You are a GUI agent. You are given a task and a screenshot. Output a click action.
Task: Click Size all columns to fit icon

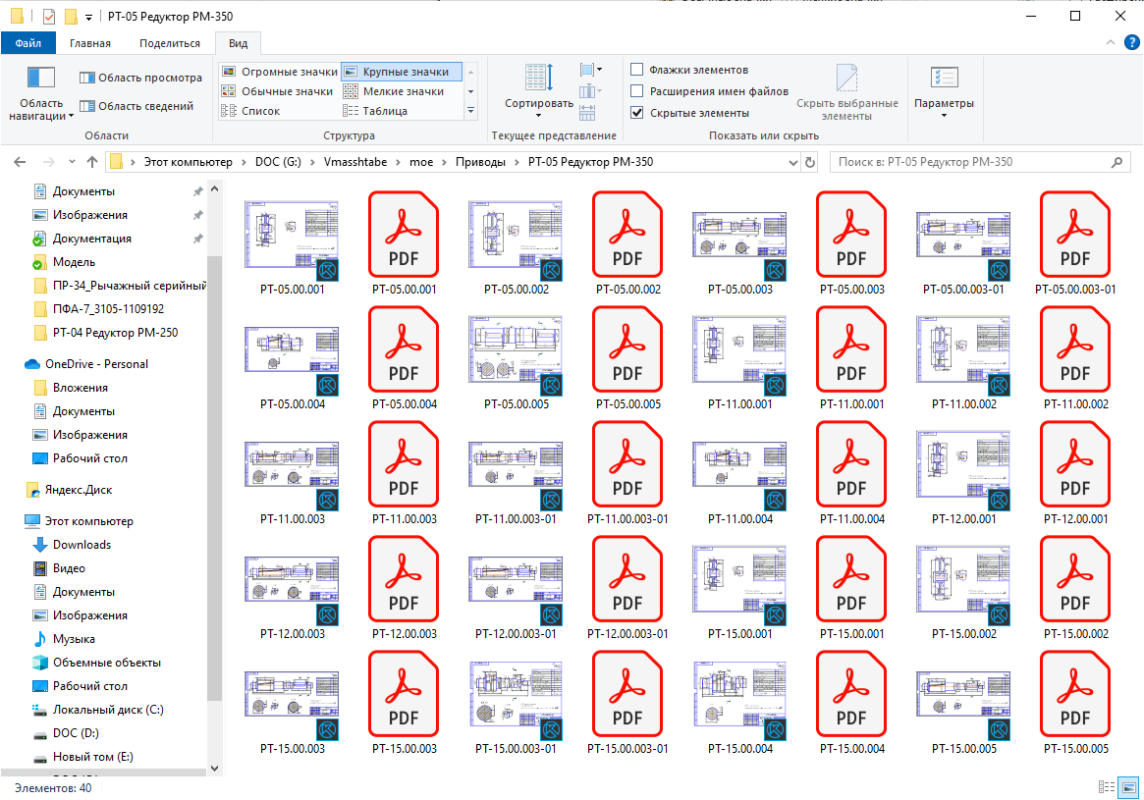coord(587,112)
